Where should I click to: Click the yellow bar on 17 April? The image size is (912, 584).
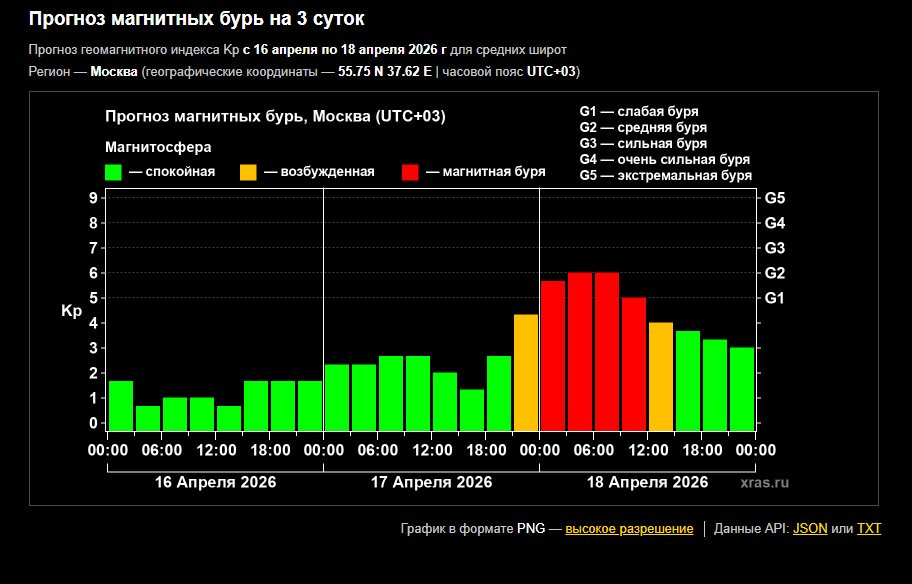[x=526, y=372]
